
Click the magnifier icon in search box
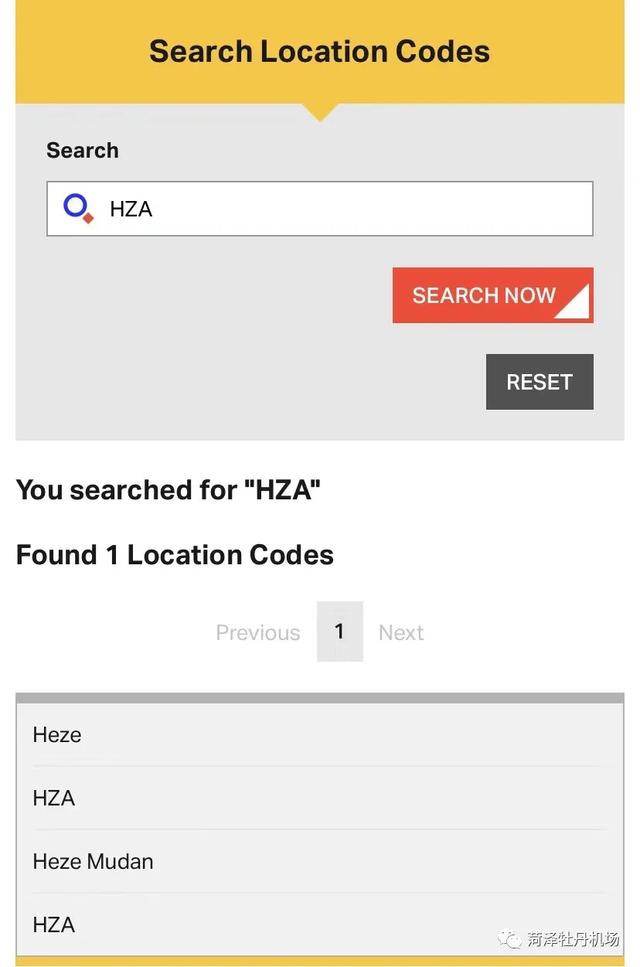click(x=78, y=208)
